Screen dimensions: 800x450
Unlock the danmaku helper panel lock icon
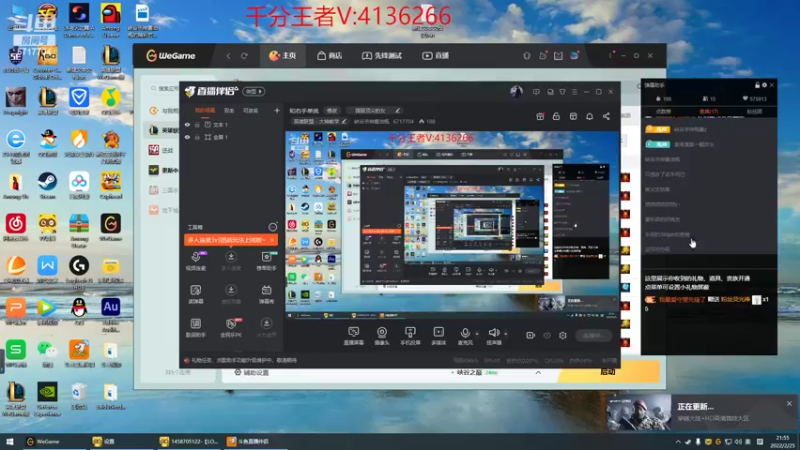coord(757,85)
